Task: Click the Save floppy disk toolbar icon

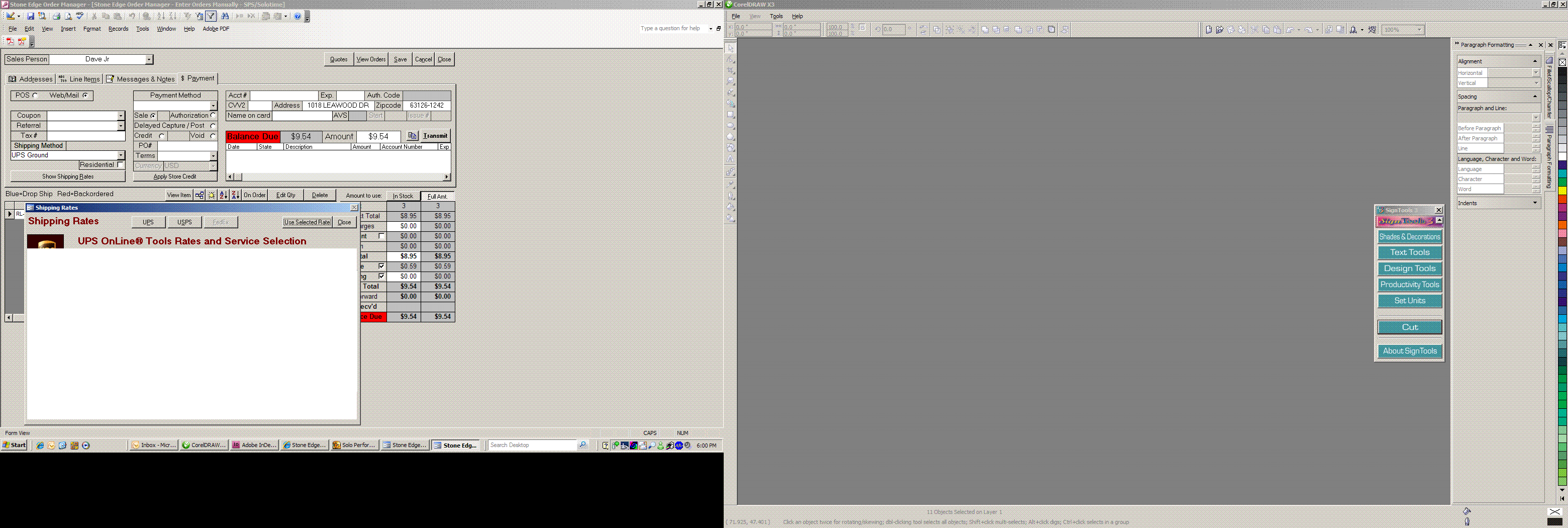Action: click(x=31, y=17)
